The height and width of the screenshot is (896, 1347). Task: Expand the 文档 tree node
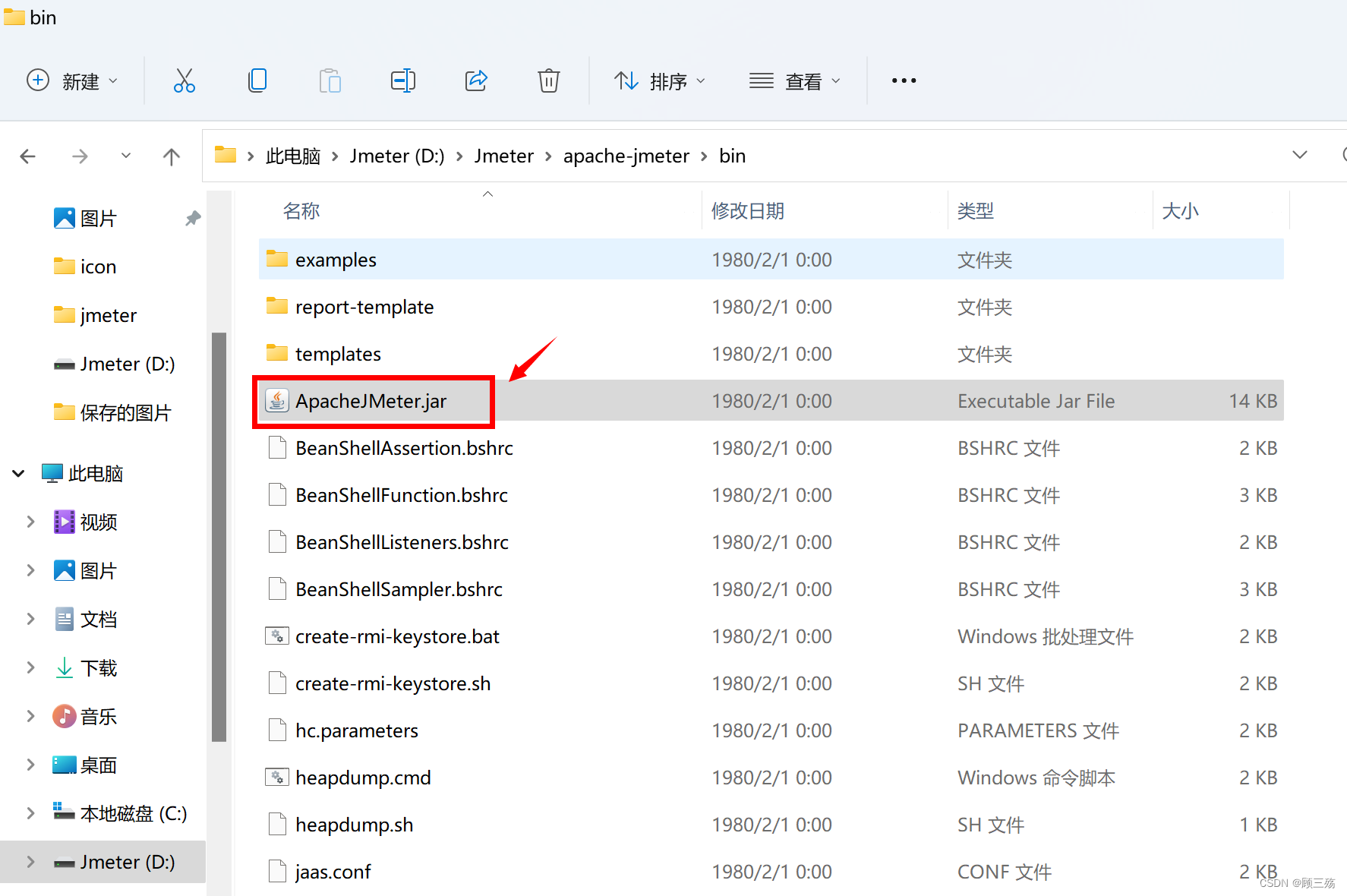[30, 619]
